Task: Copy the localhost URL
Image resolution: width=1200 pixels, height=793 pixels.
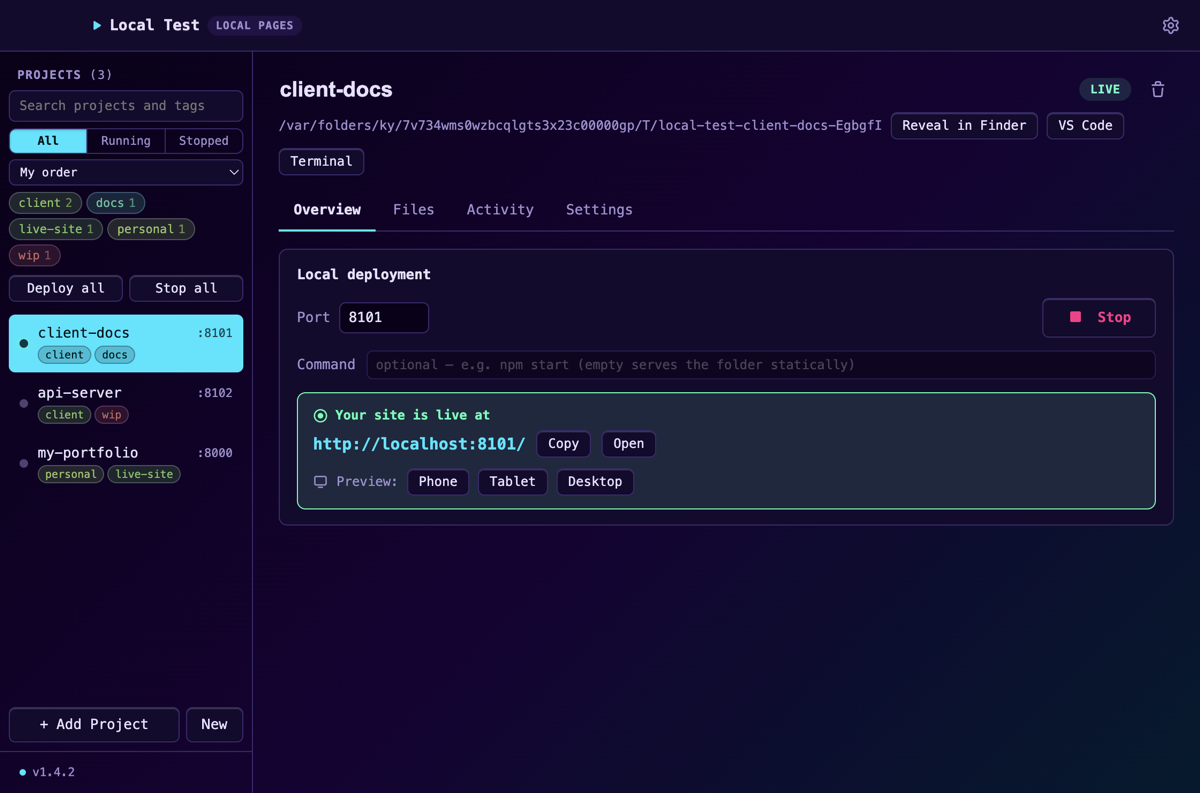Action: (563, 444)
